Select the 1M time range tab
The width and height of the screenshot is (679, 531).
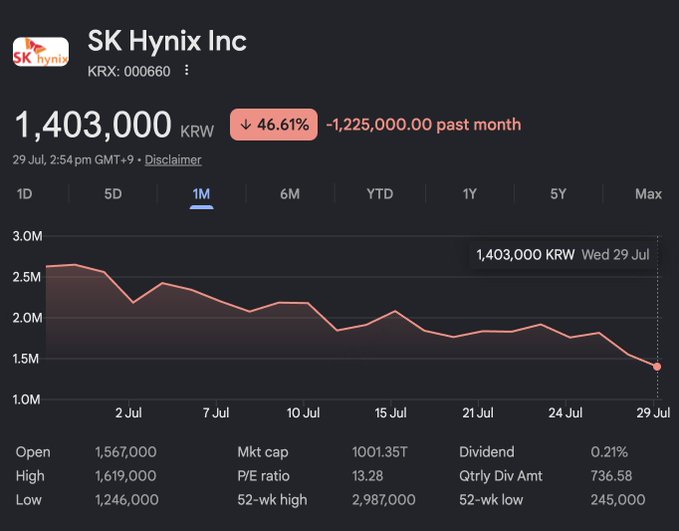coord(201,194)
